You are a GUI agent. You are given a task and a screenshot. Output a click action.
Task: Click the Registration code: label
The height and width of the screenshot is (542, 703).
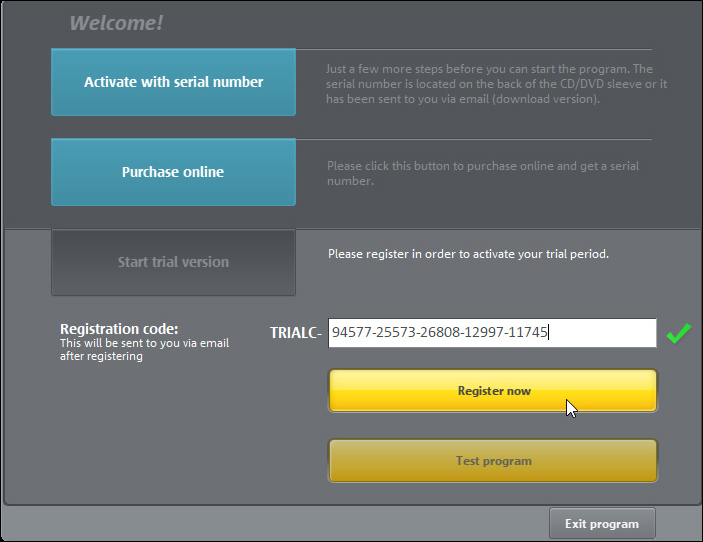119,329
